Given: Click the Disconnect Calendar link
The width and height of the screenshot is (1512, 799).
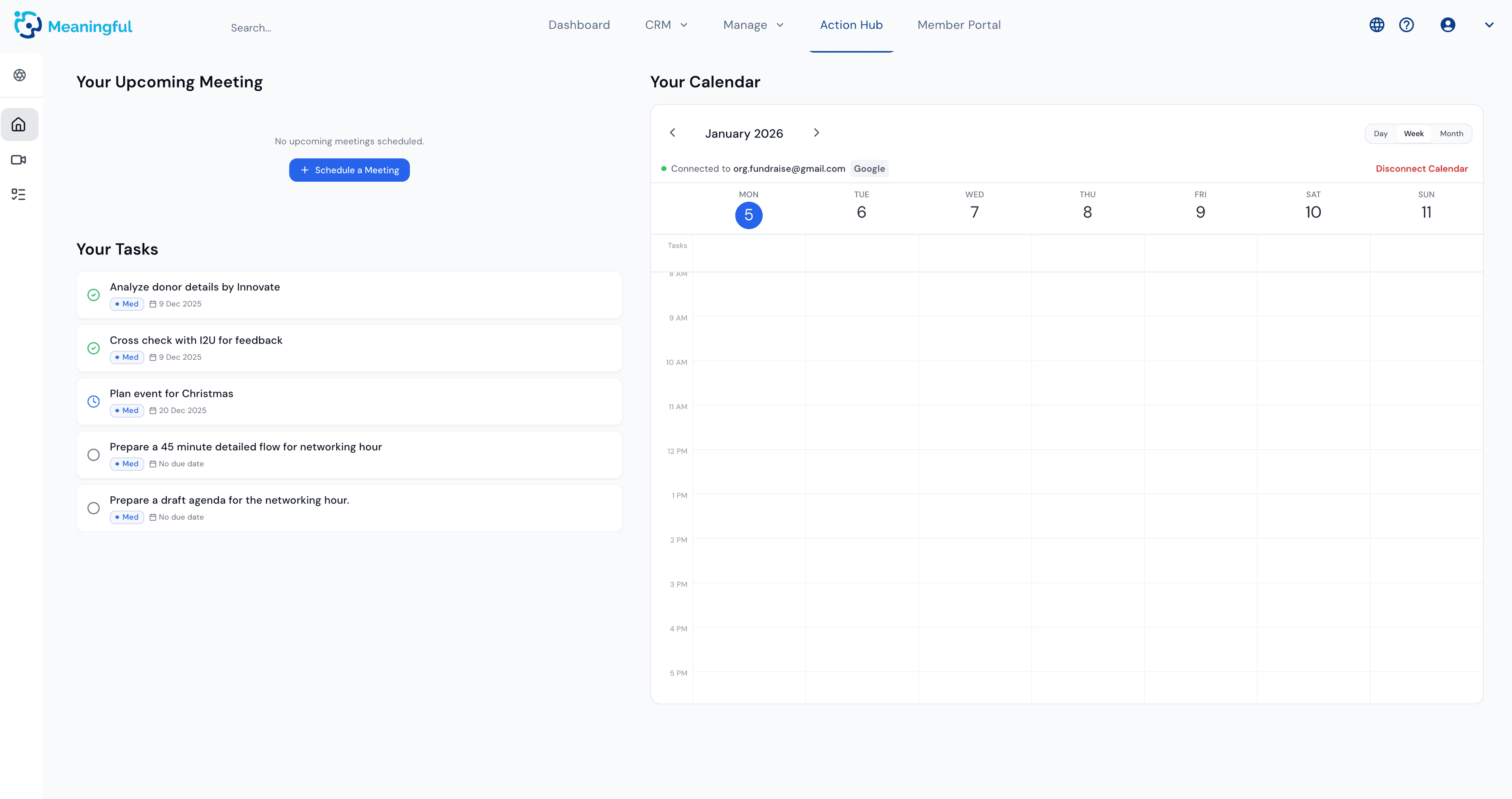Looking at the screenshot, I should tap(1421, 169).
